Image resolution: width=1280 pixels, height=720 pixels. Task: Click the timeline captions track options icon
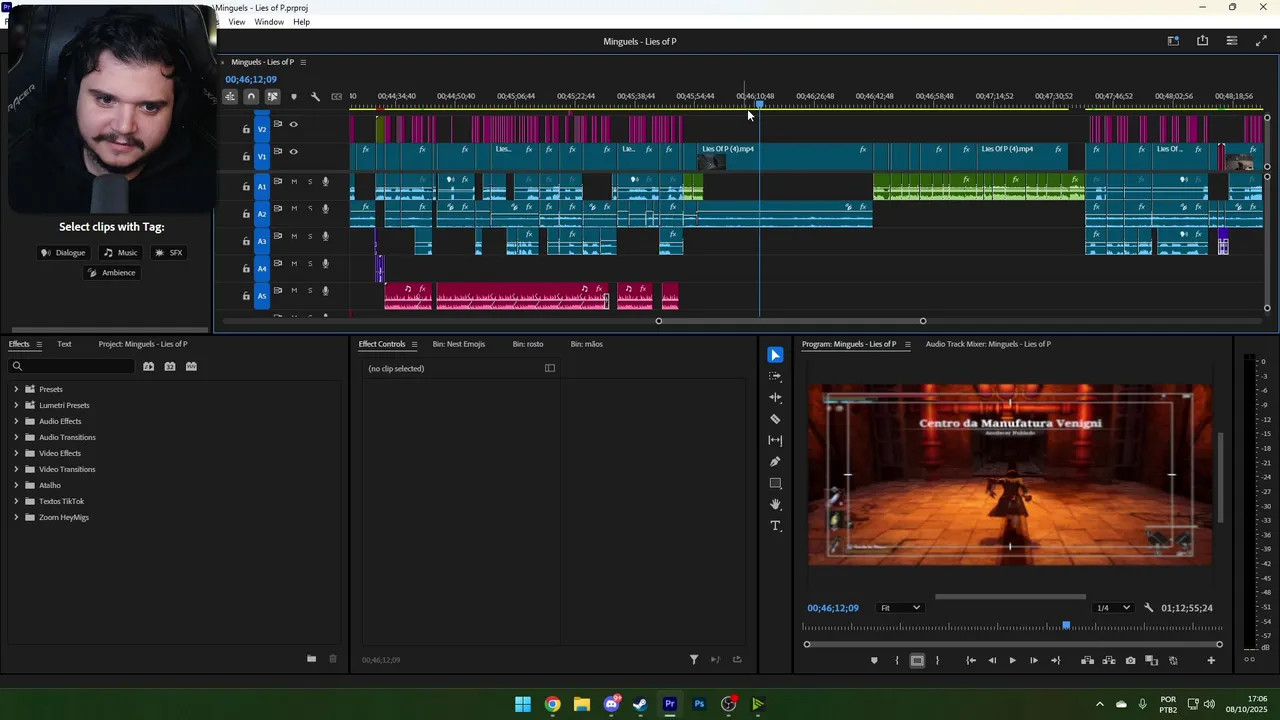(336, 97)
